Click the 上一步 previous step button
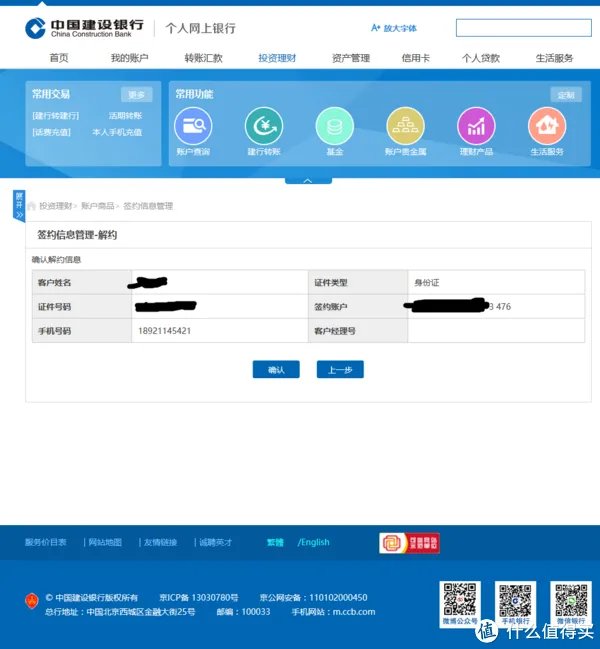The height and width of the screenshot is (649, 600). click(x=340, y=369)
